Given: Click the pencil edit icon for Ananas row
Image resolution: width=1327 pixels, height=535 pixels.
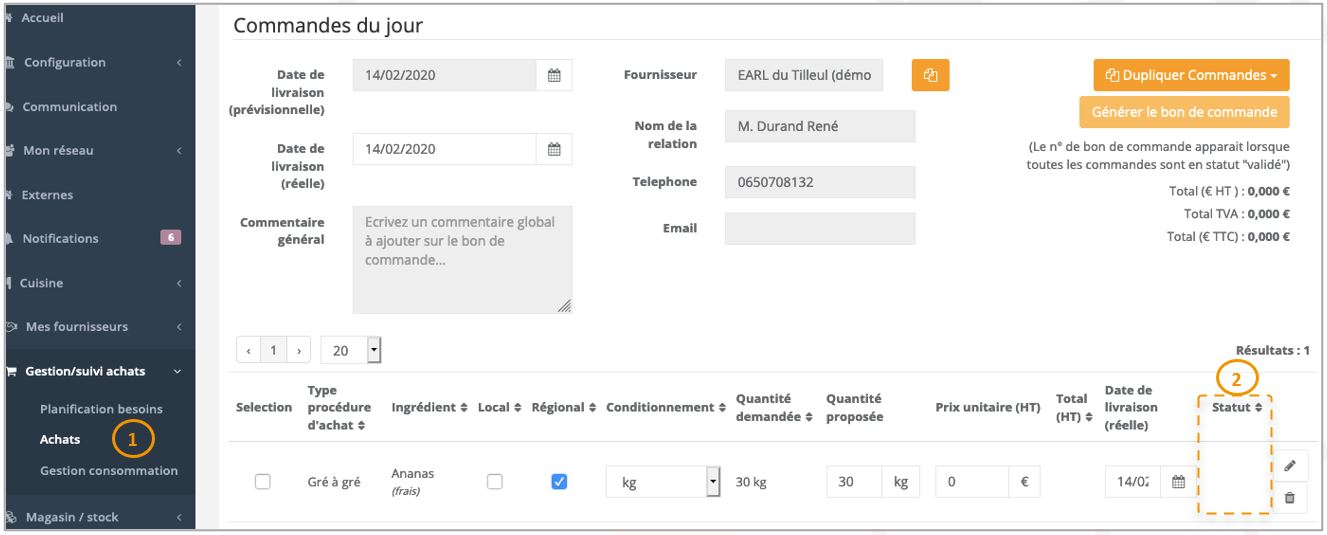Looking at the screenshot, I should click(x=1290, y=466).
